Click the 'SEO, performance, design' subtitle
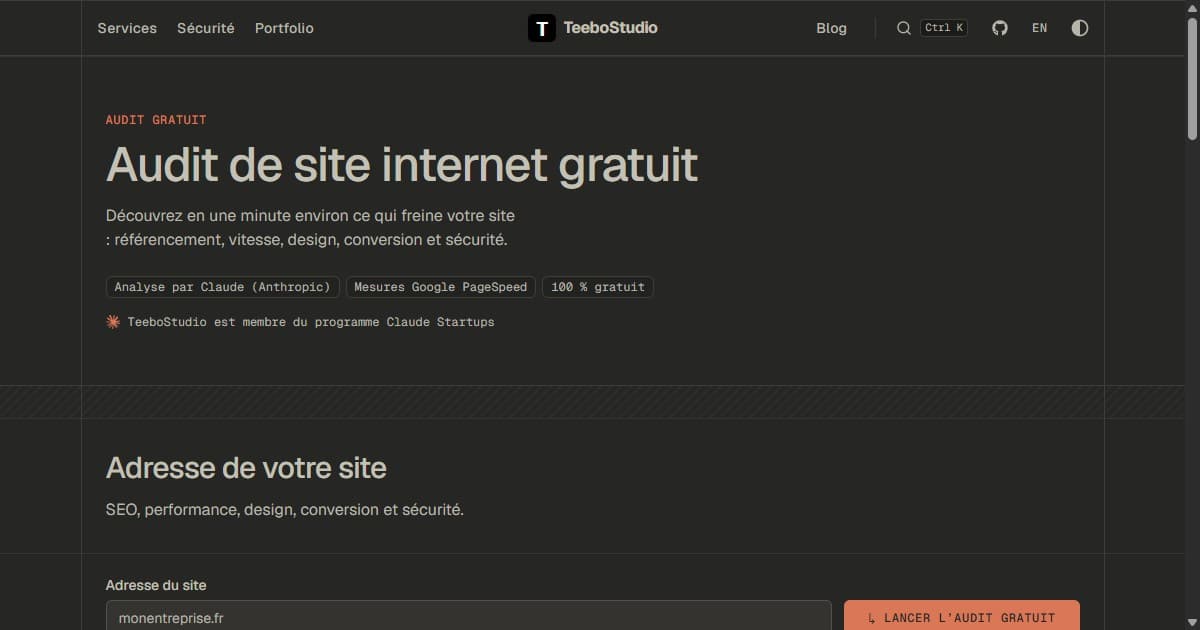This screenshot has height=630, width=1200. click(285, 510)
